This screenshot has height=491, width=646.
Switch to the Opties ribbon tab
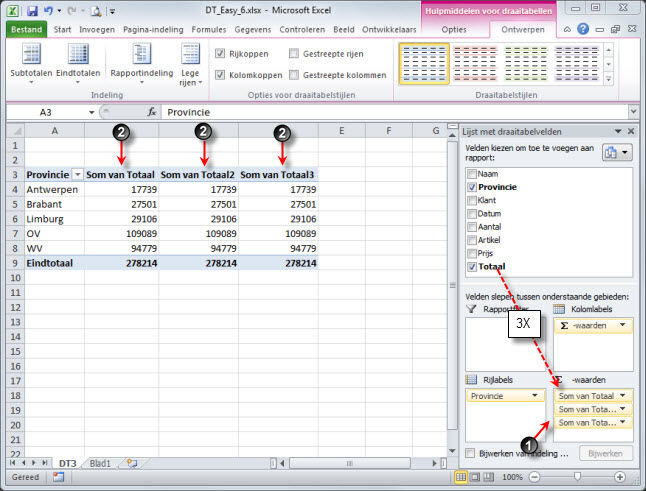[x=454, y=30]
